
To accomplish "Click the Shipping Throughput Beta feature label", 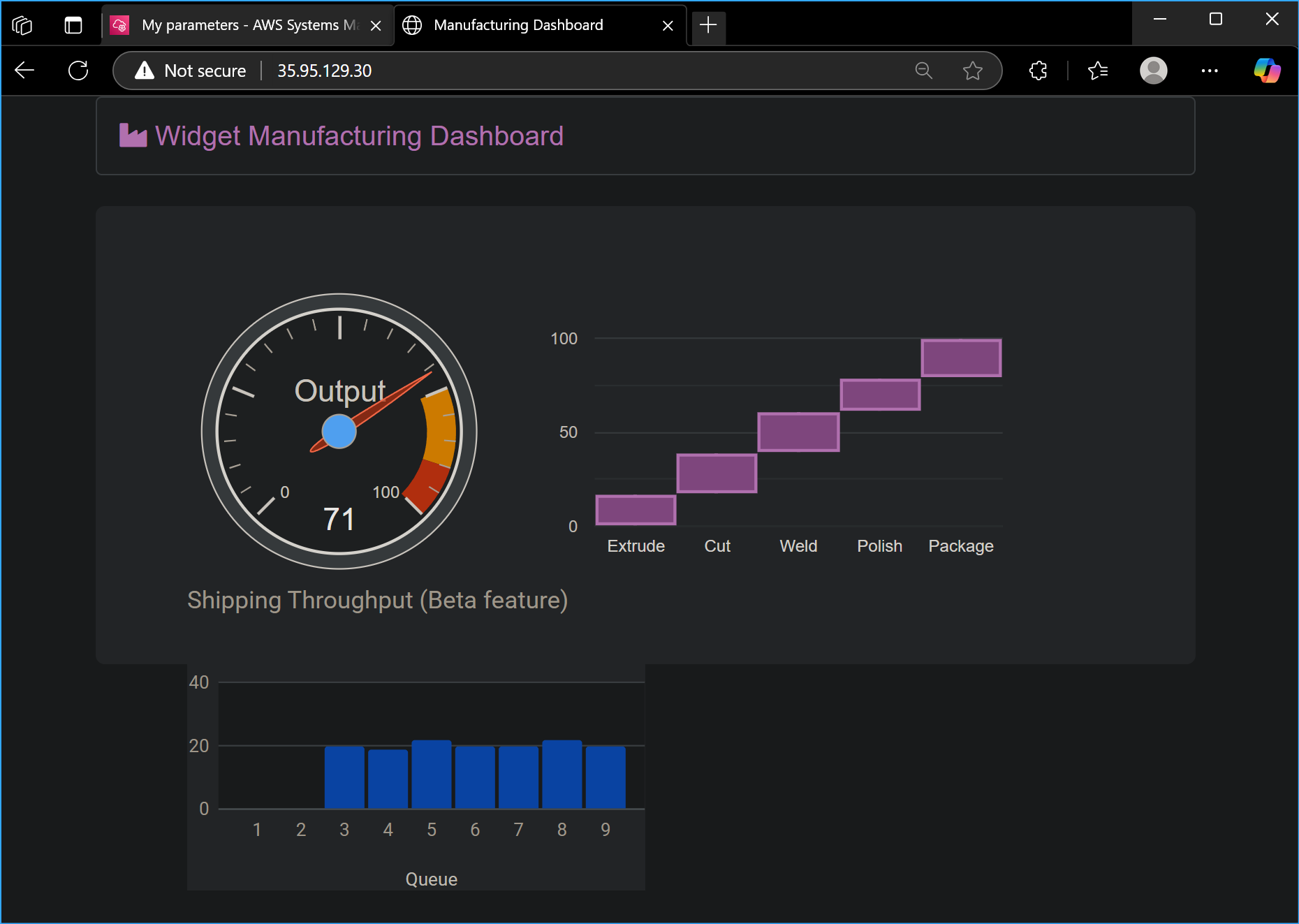I will [x=377, y=599].
